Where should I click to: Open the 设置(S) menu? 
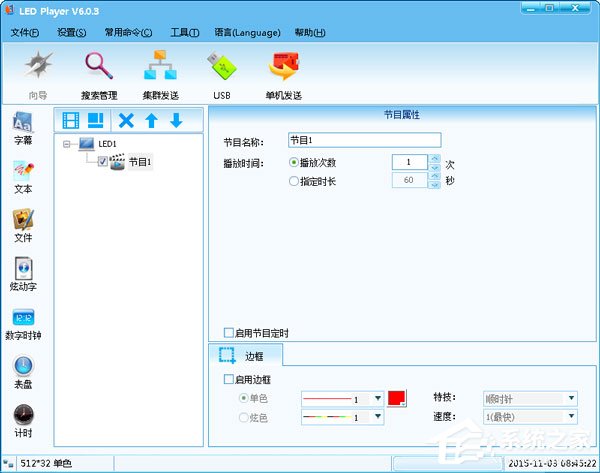pos(72,33)
